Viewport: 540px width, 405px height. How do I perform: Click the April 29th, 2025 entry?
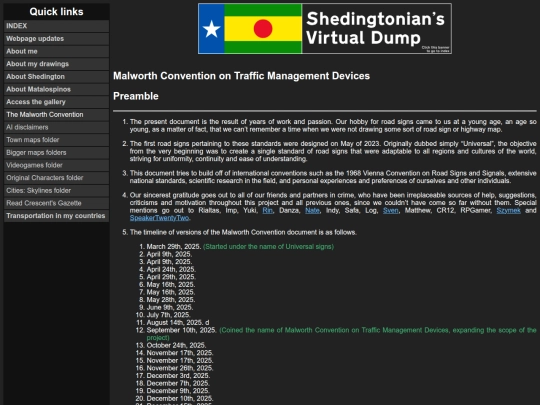click(171, 277)
